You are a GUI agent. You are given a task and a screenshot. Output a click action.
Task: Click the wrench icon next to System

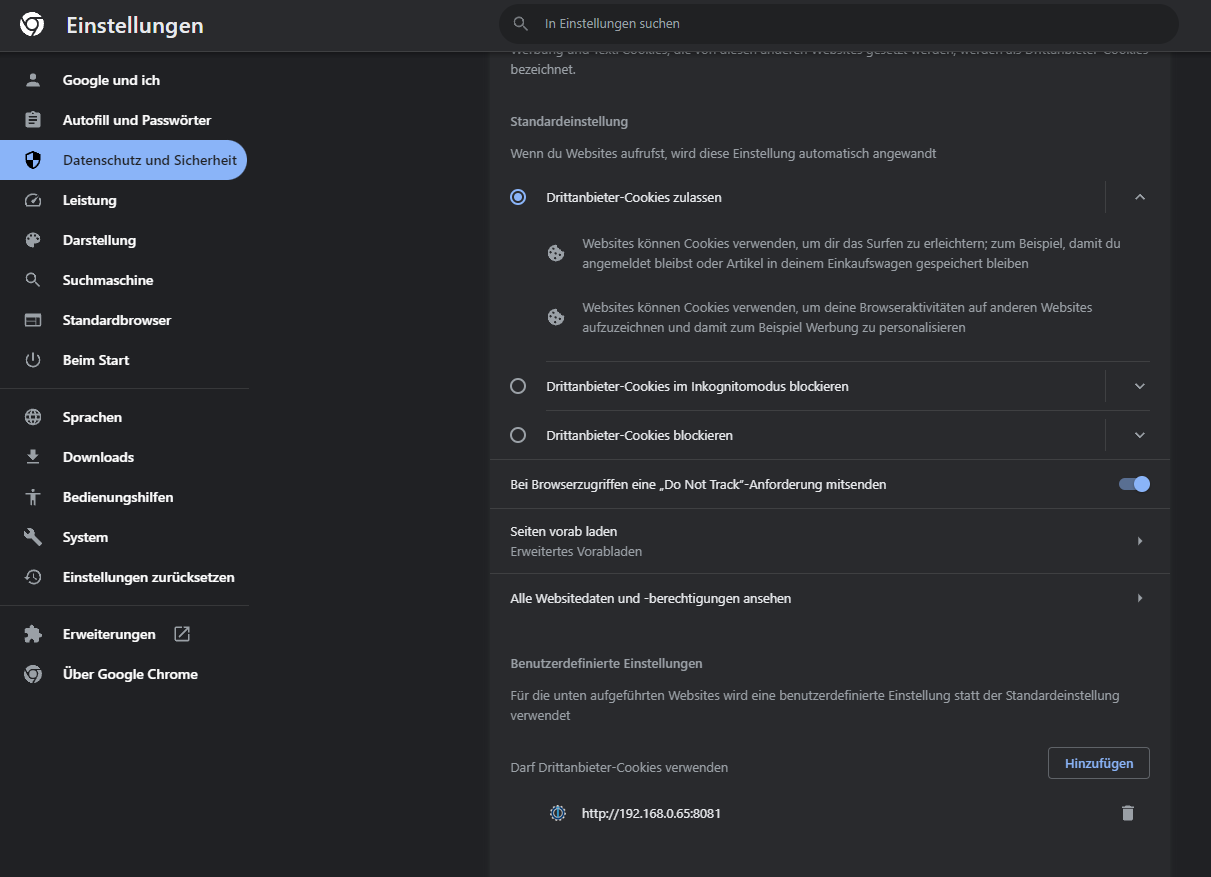click(33, 537)
